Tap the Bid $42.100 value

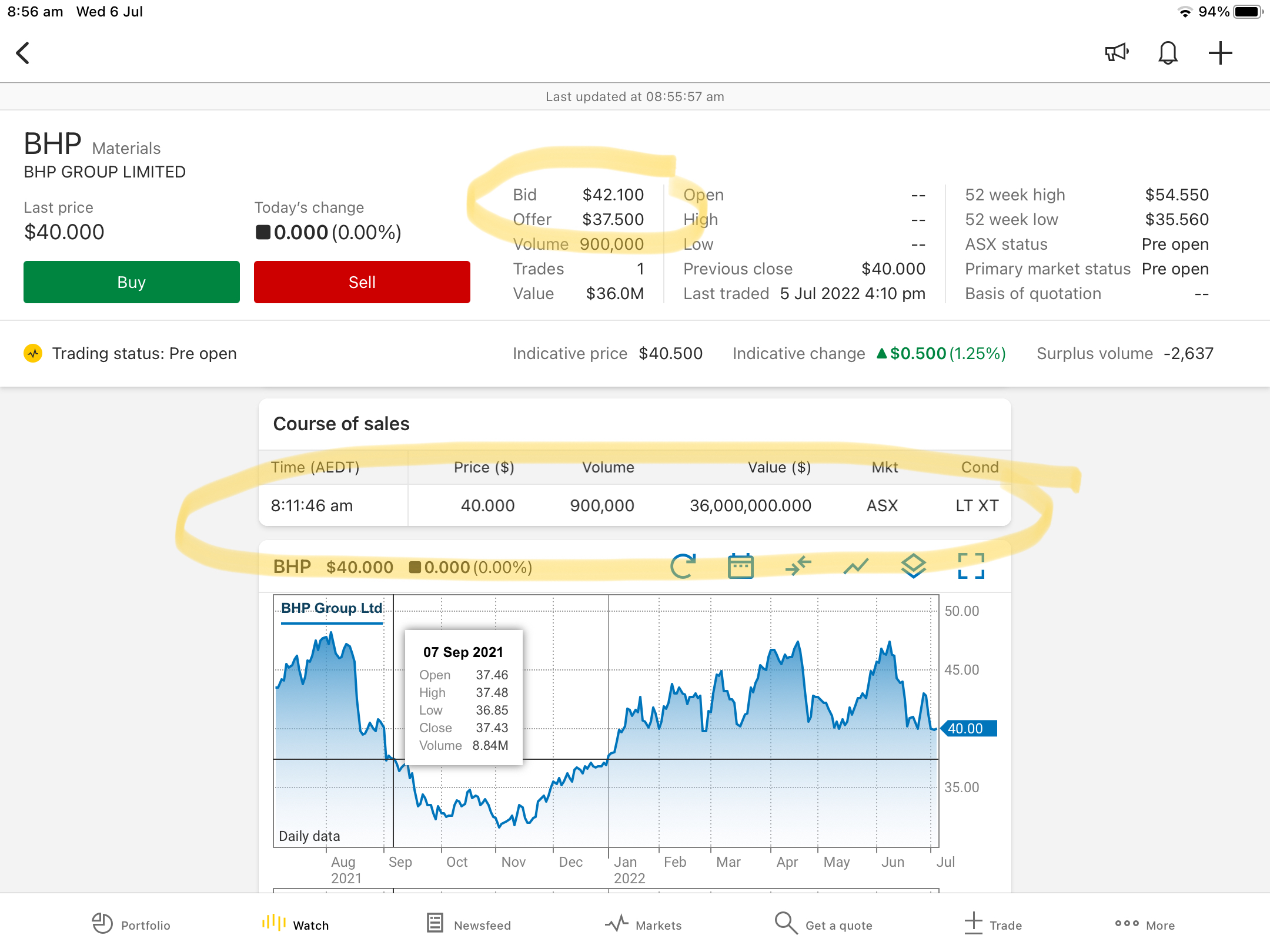click(613, 195)
